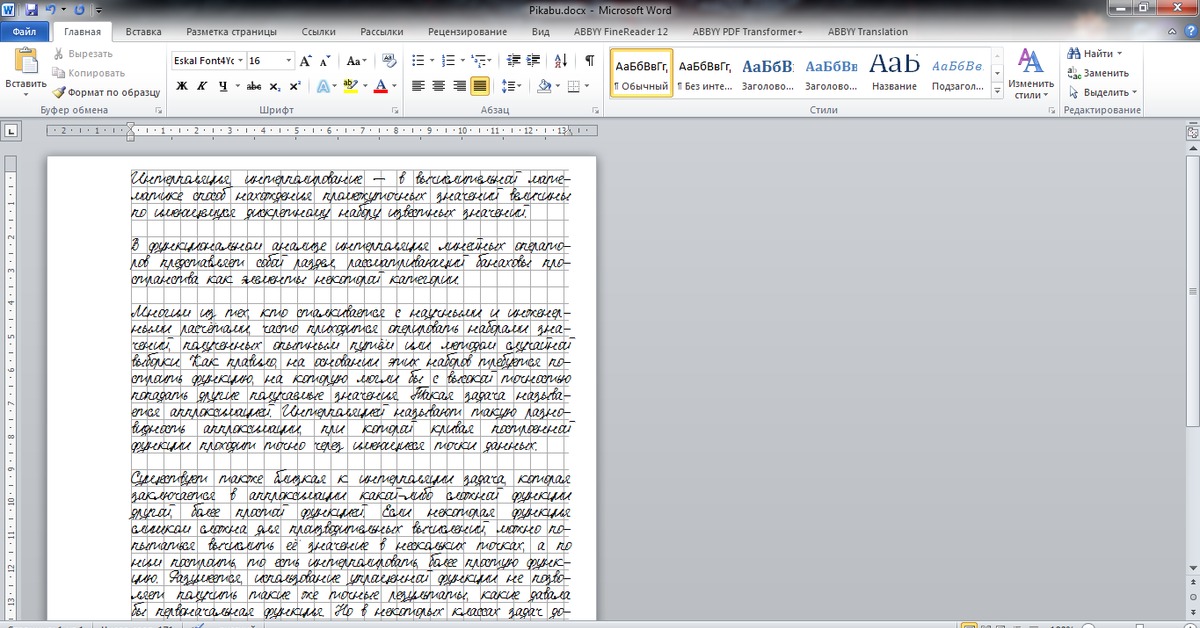The height and width of the screenshot is (628, 1200).
Task: Apply subscript formatting x₂
Action: pyautogui.click(x=277, y=86)
